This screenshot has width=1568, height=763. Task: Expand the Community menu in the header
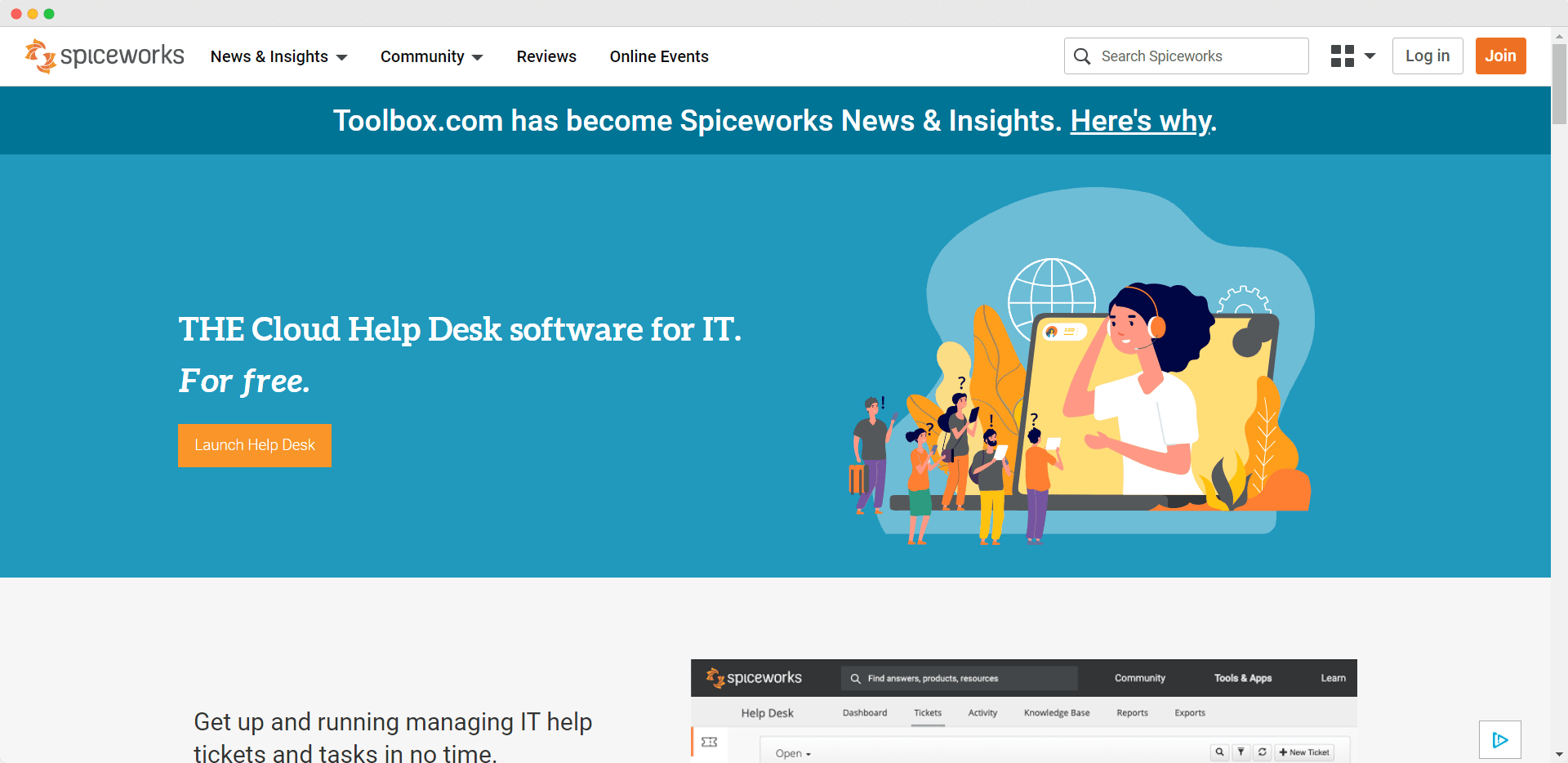coord(431,56)
